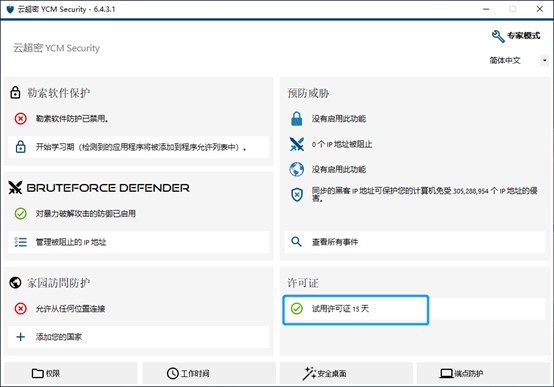Click the 预防威胁 section heading
Viewport: 554px width, 387px height.
pos(308,93)
